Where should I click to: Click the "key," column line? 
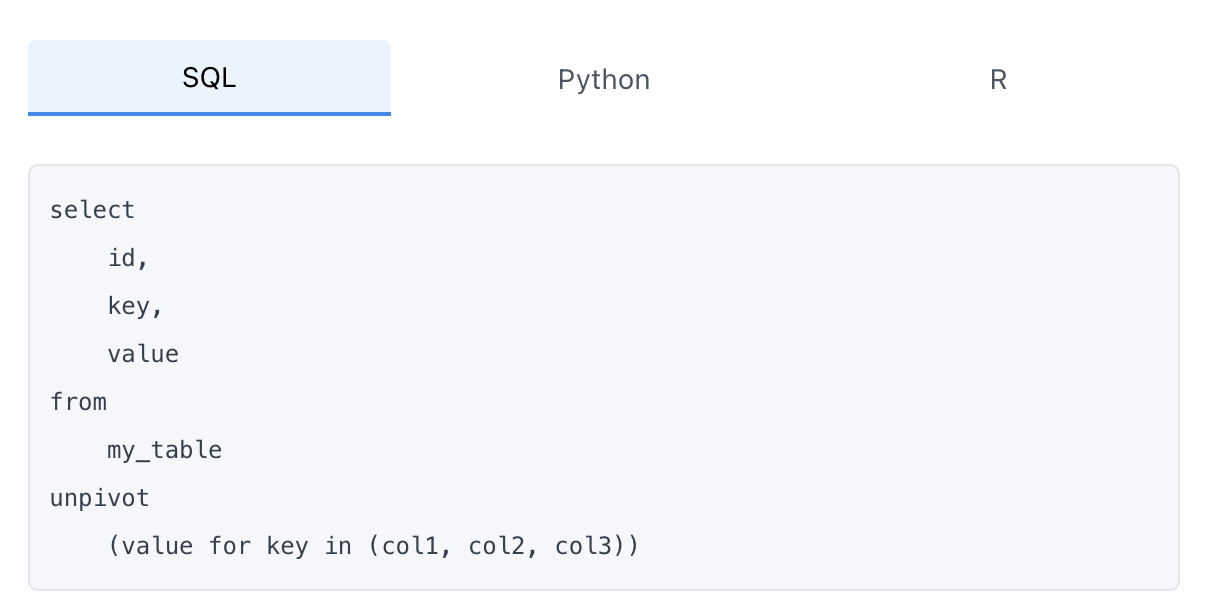135,306
